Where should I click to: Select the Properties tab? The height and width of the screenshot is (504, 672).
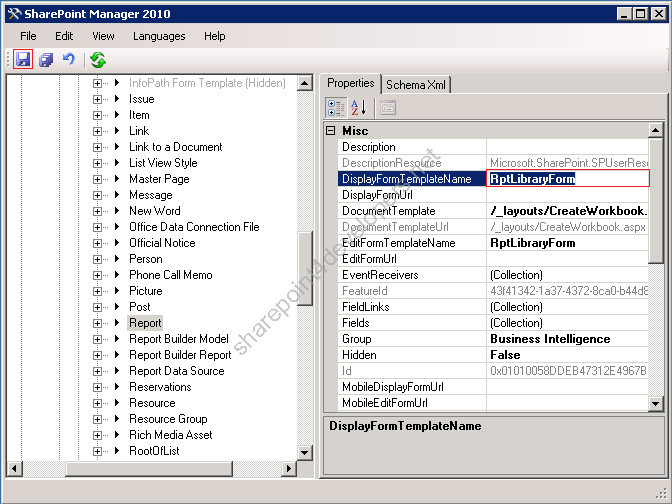tap(351, 83)
